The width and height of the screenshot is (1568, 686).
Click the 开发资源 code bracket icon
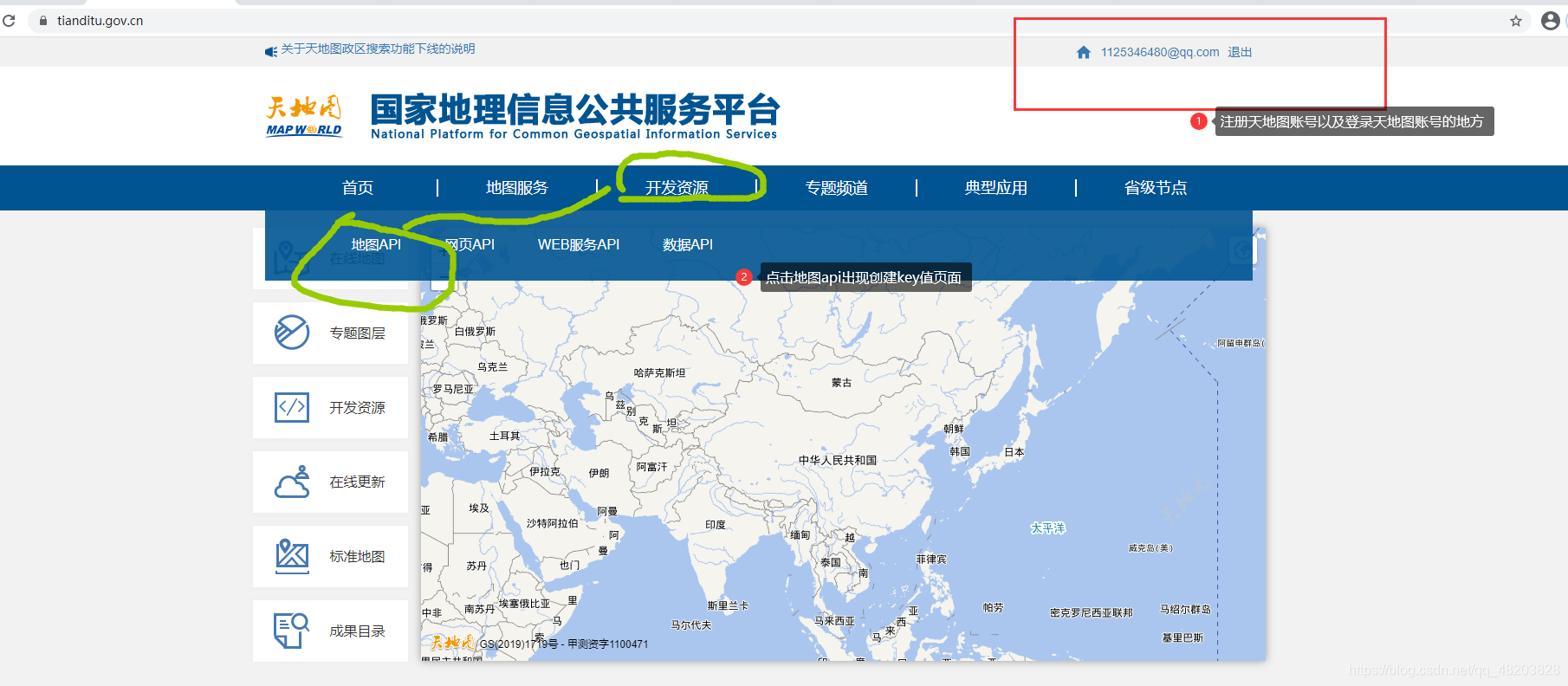(x=292, y=407)
